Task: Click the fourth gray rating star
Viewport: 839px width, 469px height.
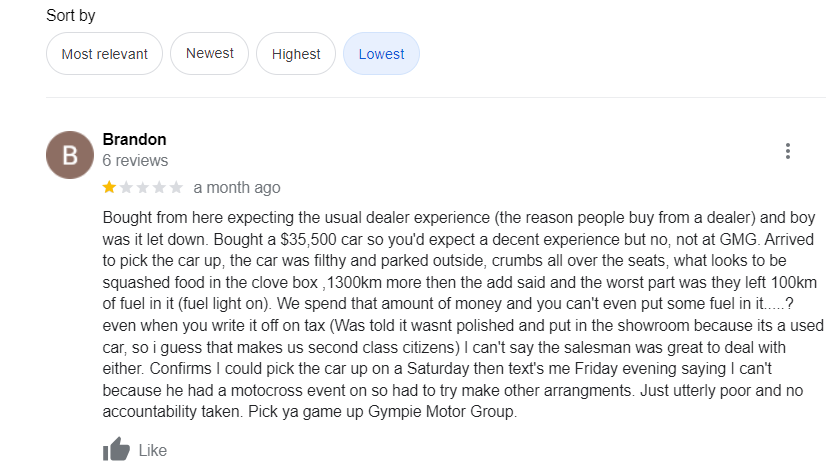Action: coord(160,187)
